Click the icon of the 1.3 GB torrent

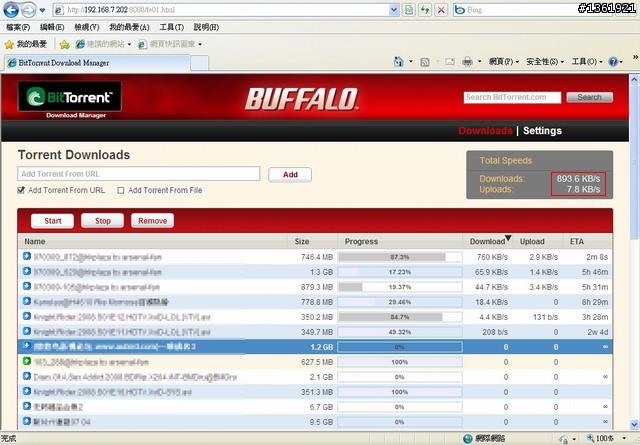(27, 271)
